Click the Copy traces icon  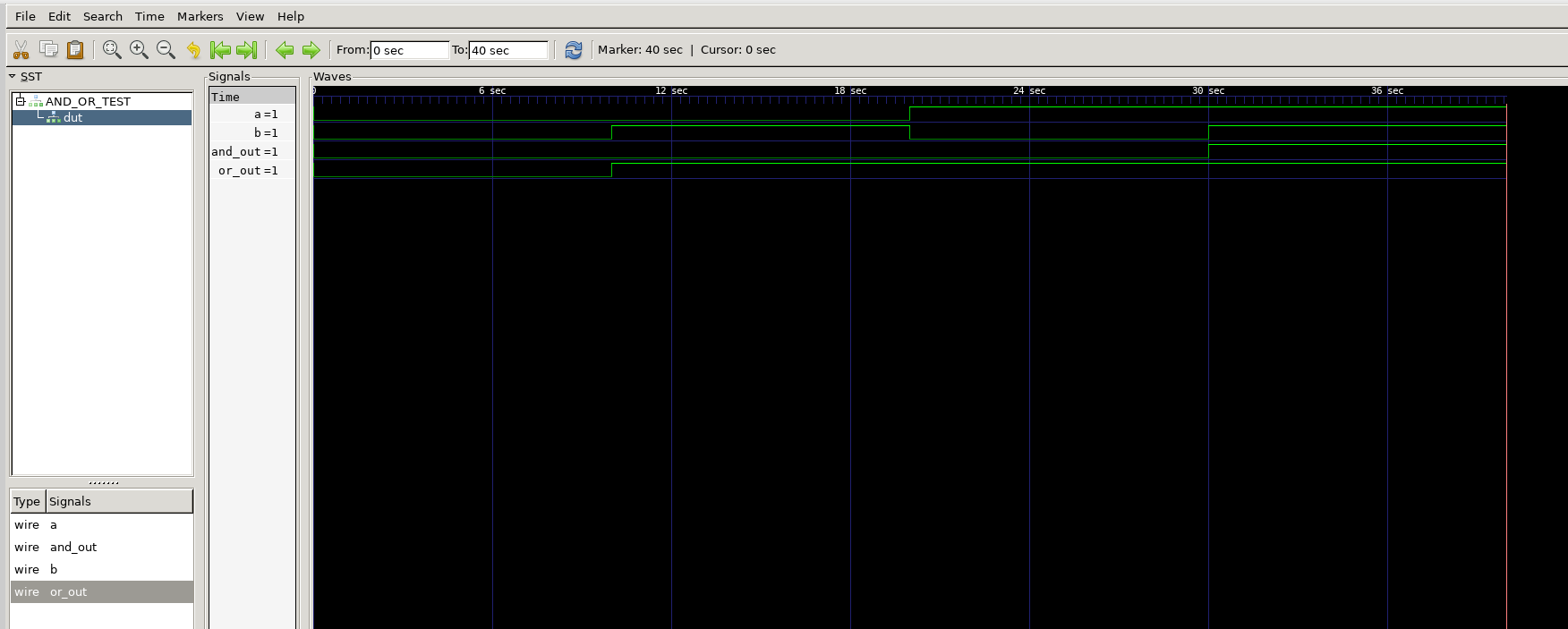tap(48, 50)
